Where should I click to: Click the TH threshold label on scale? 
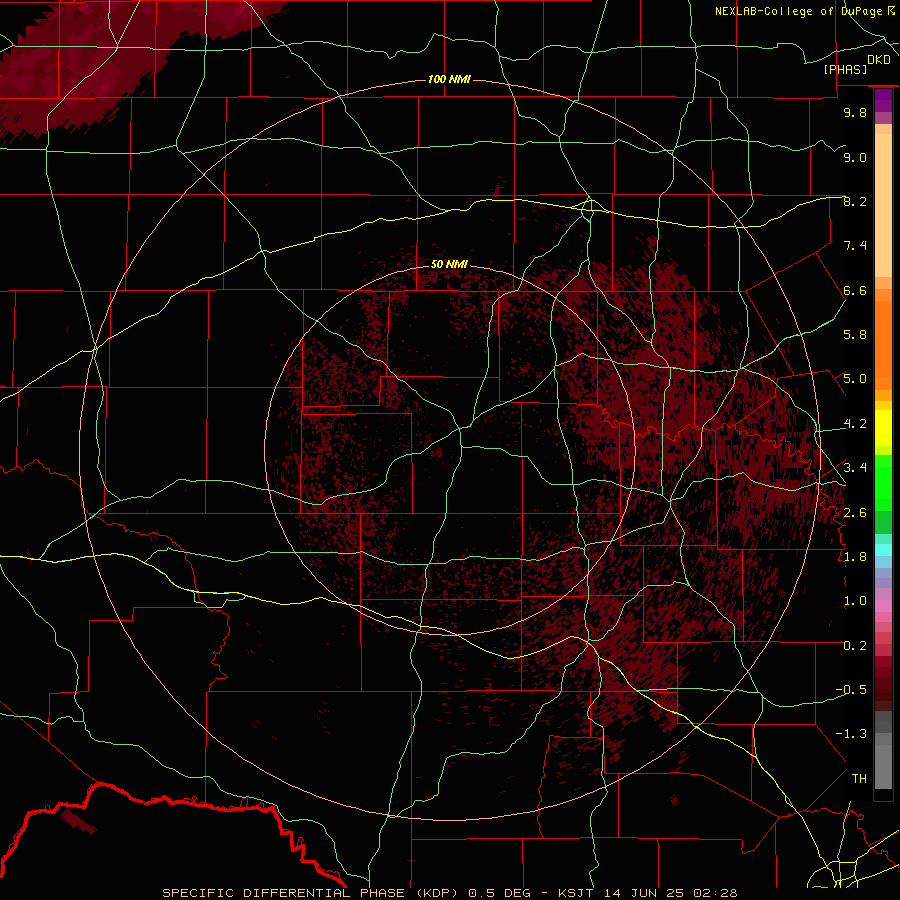click(859, 779)
